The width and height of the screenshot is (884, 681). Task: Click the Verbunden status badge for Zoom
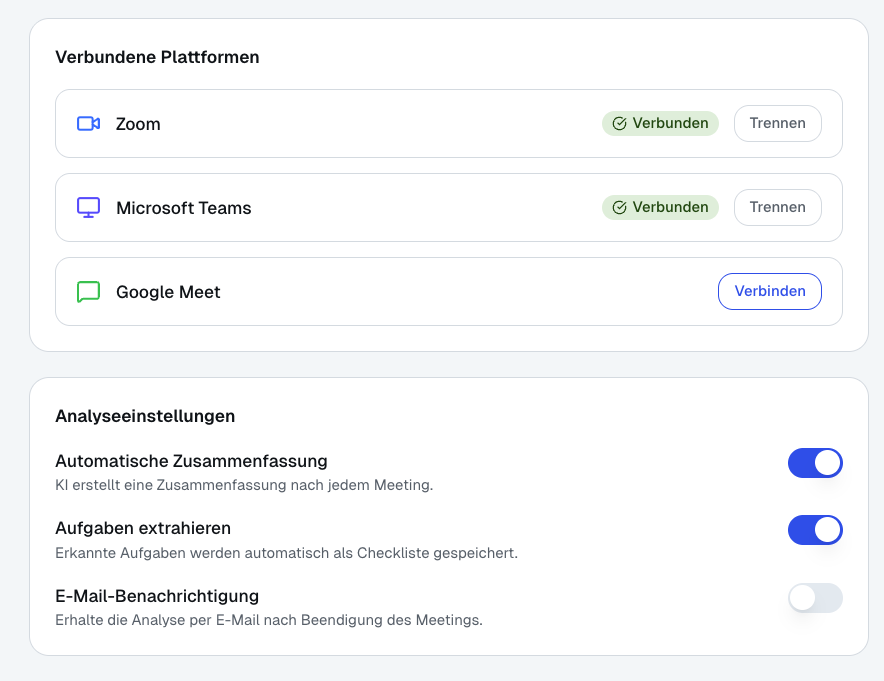(x=660, y=123)
